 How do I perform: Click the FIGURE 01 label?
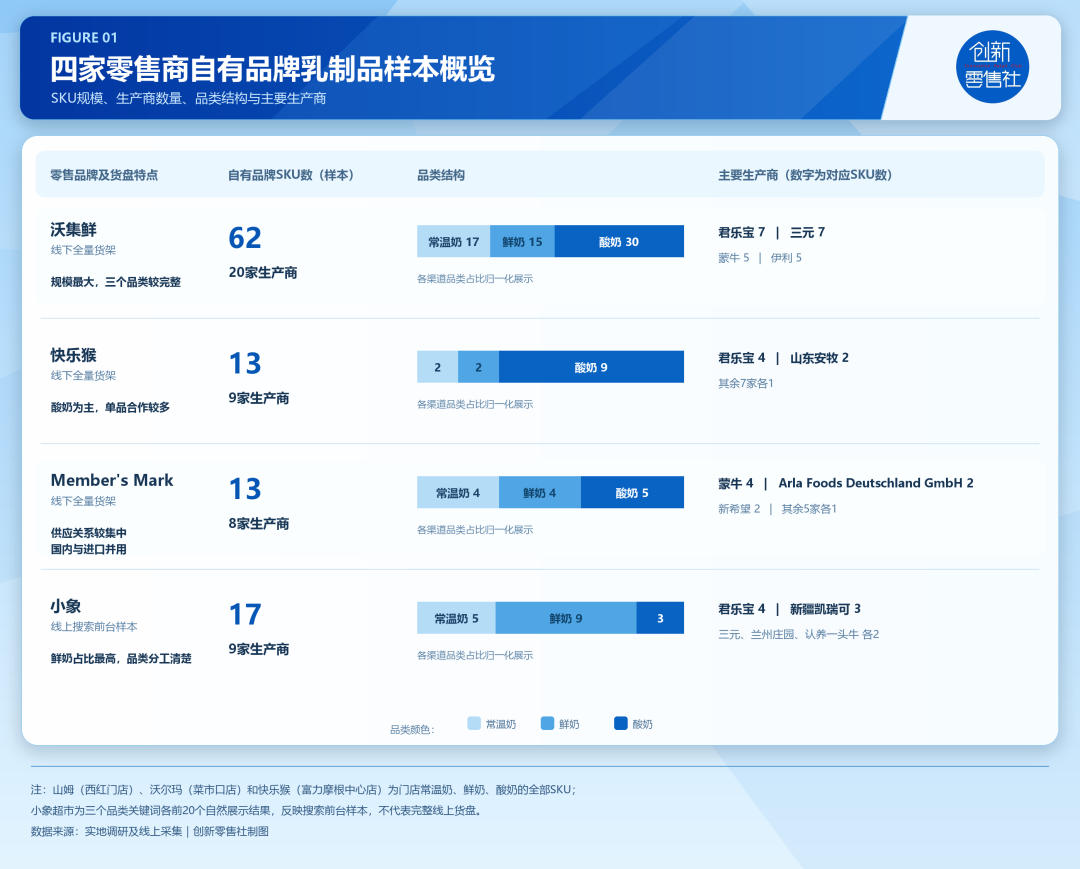pos(84,38)
